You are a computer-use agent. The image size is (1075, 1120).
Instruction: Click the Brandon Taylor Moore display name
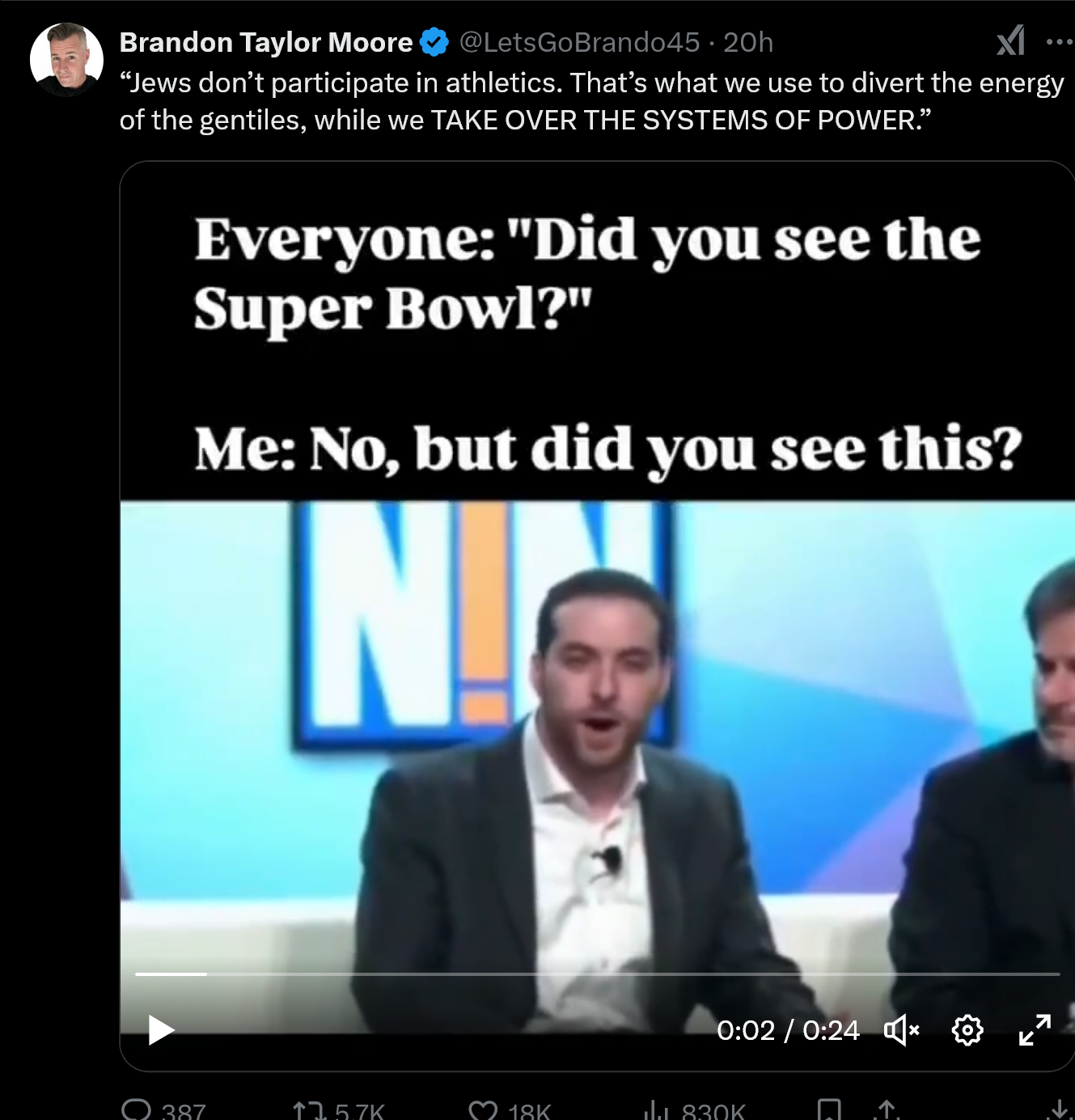(266, 42)
